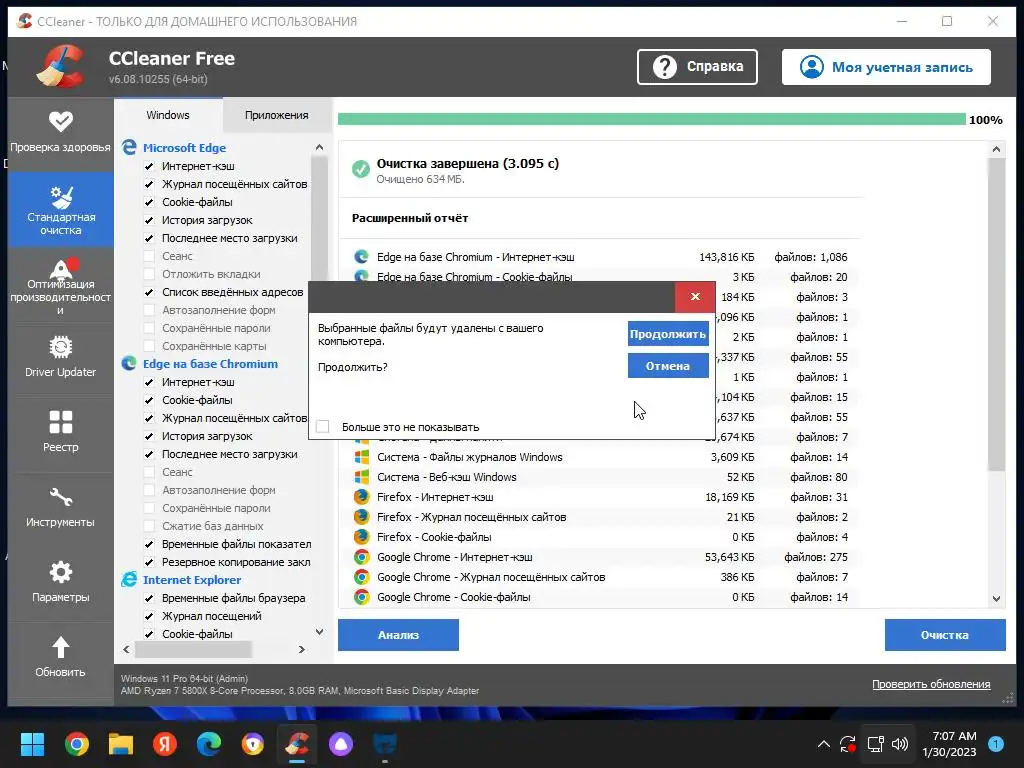1024x768 pixels.
Task: Click Chrome icon in Журнал посещённых сайтов row
Action: coord(361,577)
